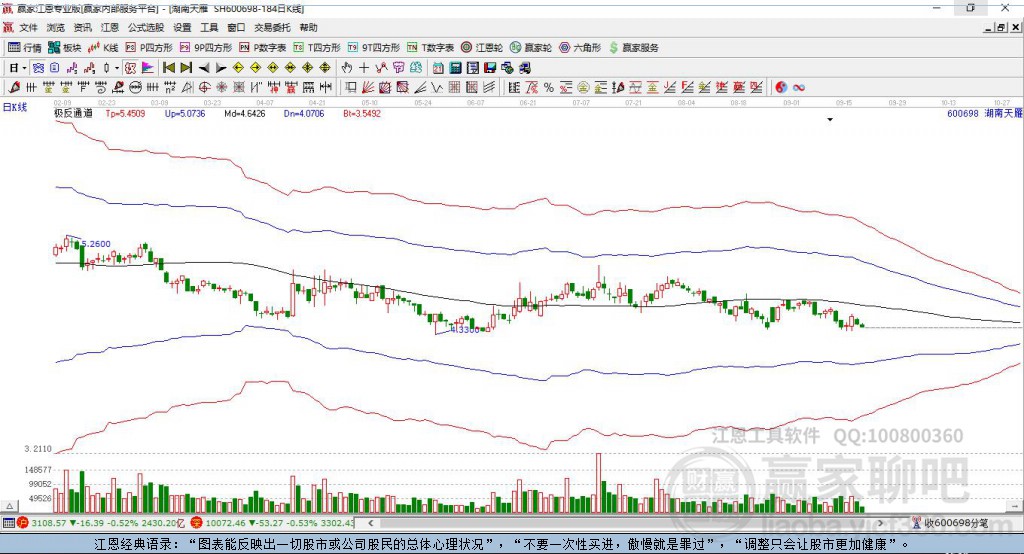The width and height of the screenshot is (1024, 554).
Task: Click the blue infinity symbol icon
Action: pyautogui.click(x=799, y=87)
